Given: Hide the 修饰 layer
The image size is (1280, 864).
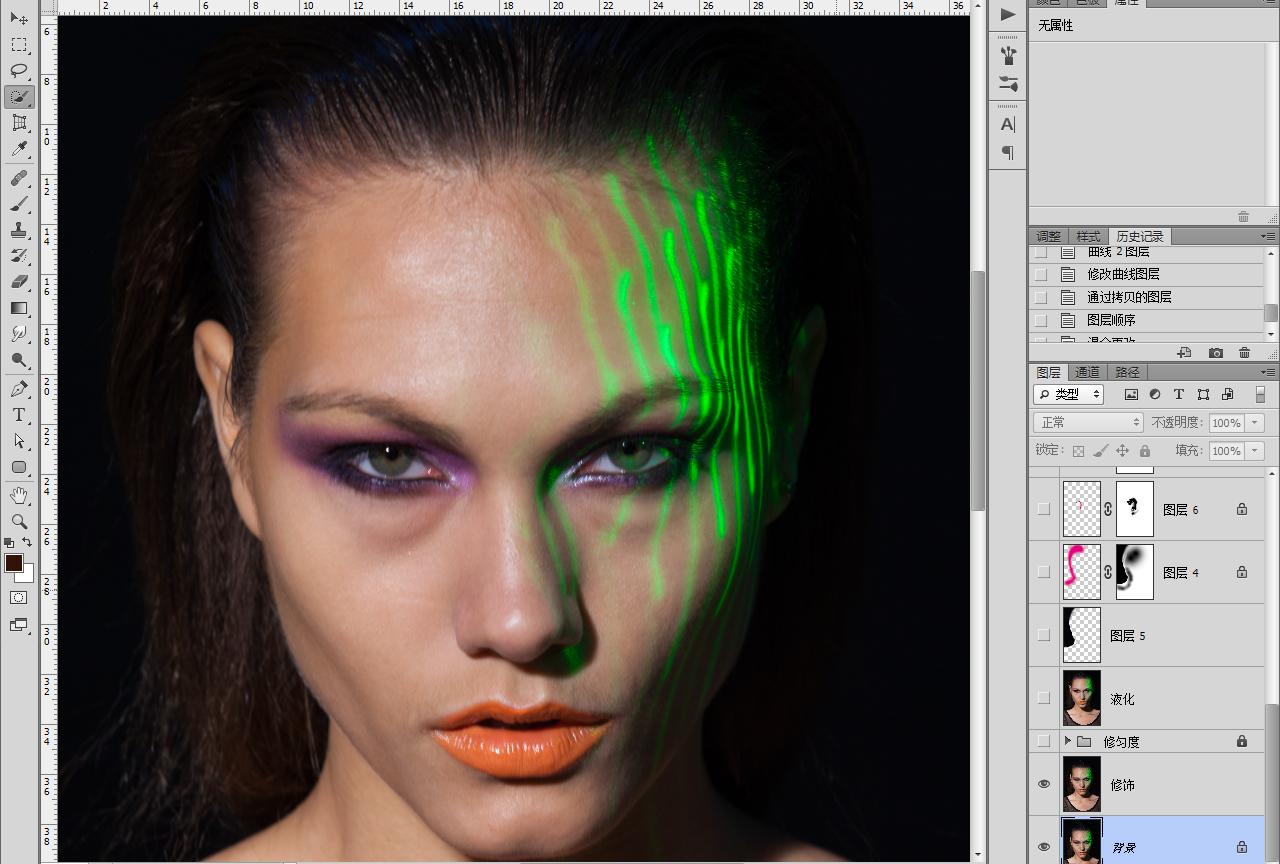Looking at the screenshot, I should 1044,784.
